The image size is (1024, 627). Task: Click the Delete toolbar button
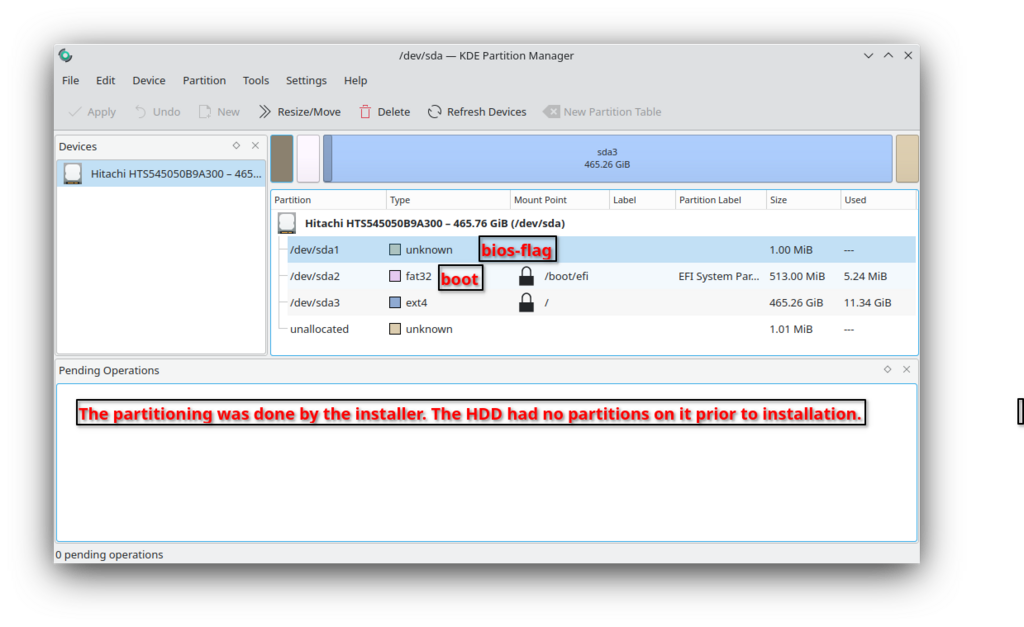point(385,112)
